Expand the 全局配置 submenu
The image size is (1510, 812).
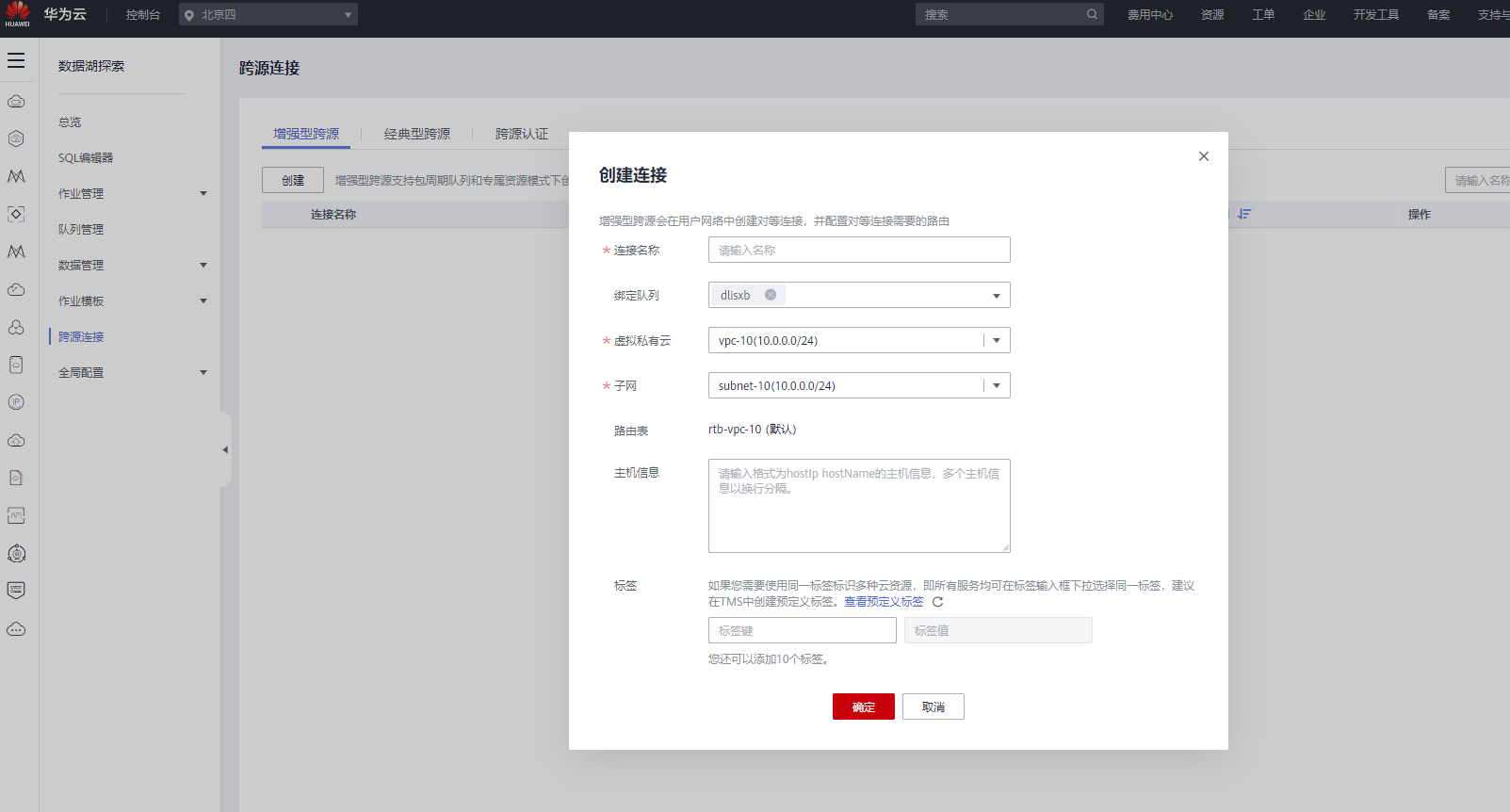tap(203, 372)
